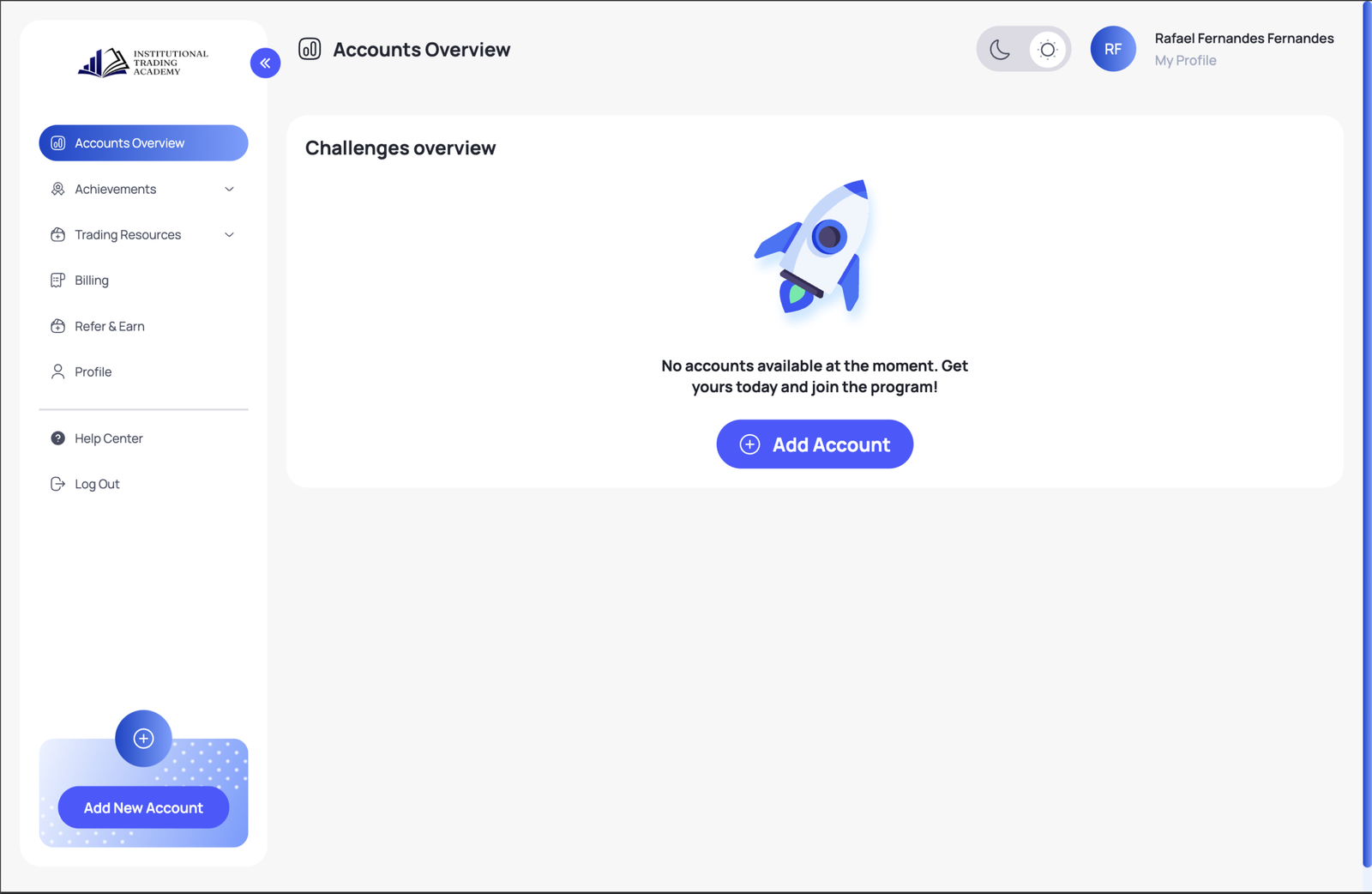The image size is (1372, 894).
Task: Click the Refer & Earn gift icon
Action: click(57, 326)
